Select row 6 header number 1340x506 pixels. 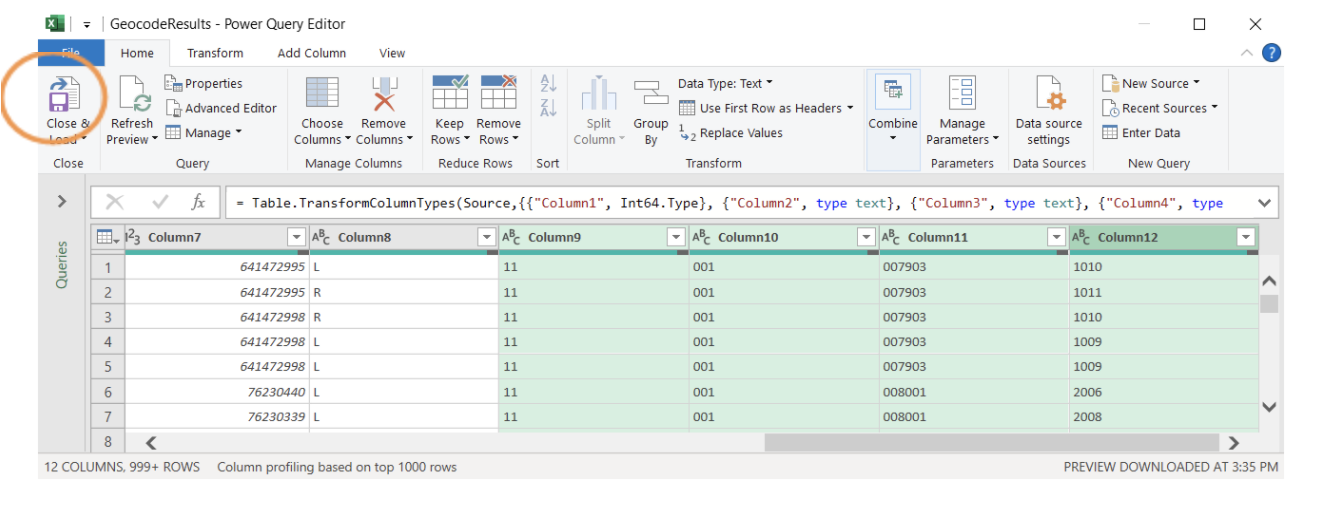(108, 392)
